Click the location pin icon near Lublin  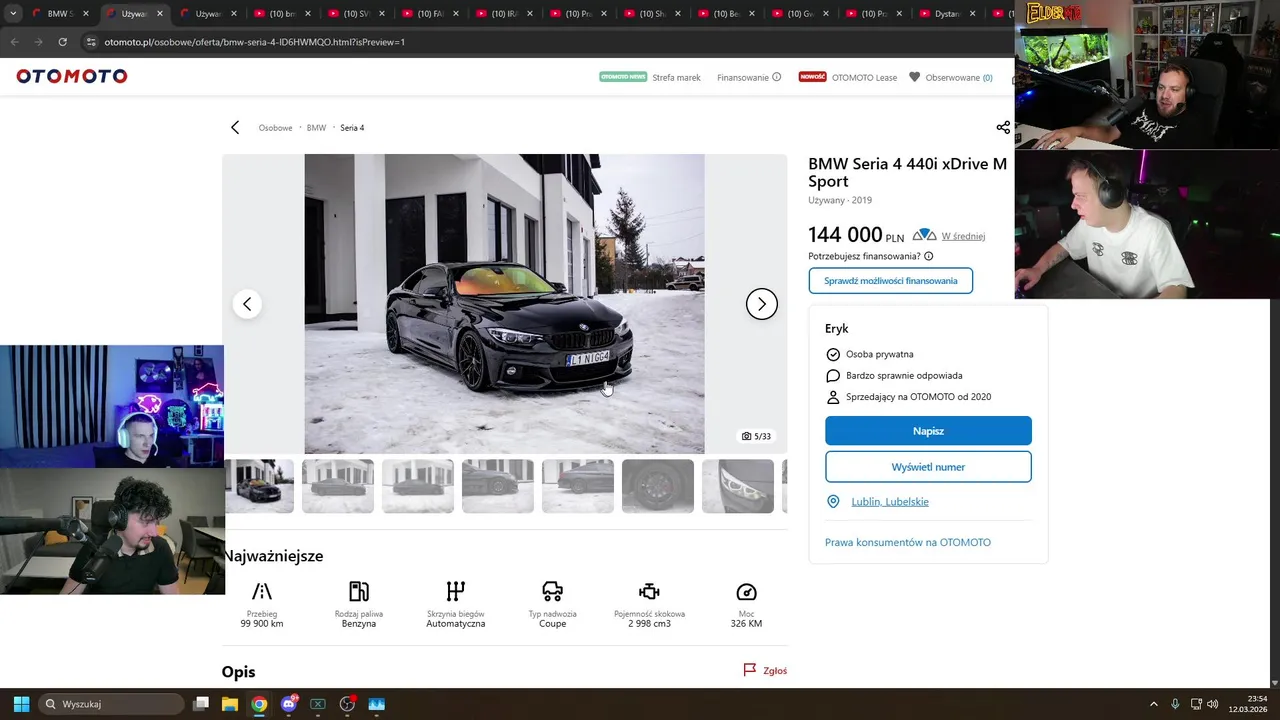pos(833,501)
